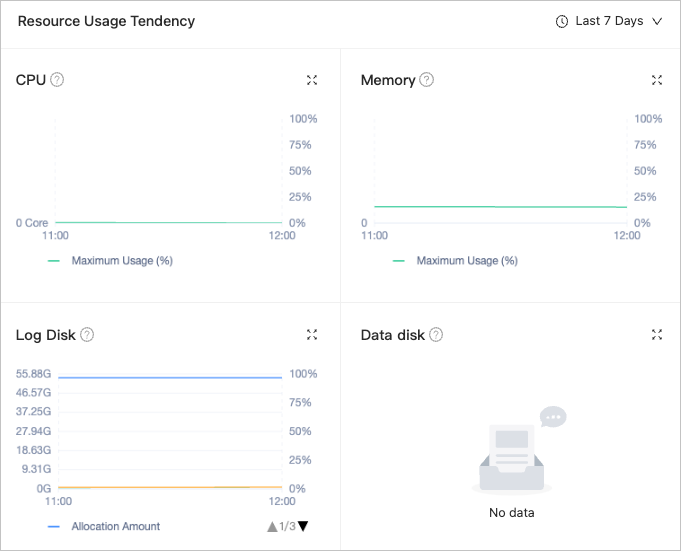Click the clock icon beside Last 7 Days
Screen dimensions: 681x551
click(562, 21)
